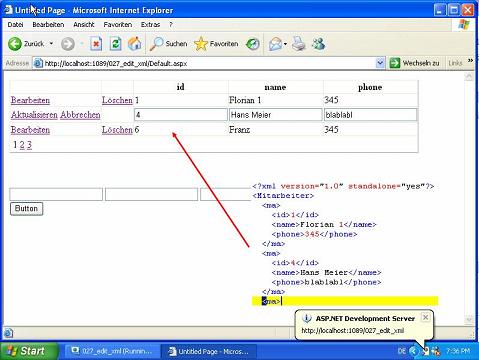The height and width of the screenshot is (360, 479).
Task: Open the Messenger people icon
Action: pyautogui.click(x=319, y=44)
